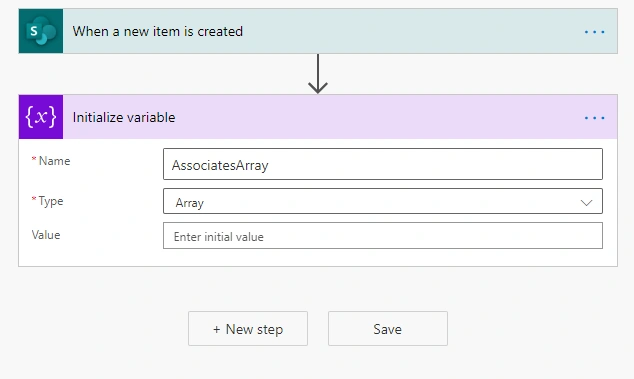Click the Enter initial value field

click(x=383, y=235)
